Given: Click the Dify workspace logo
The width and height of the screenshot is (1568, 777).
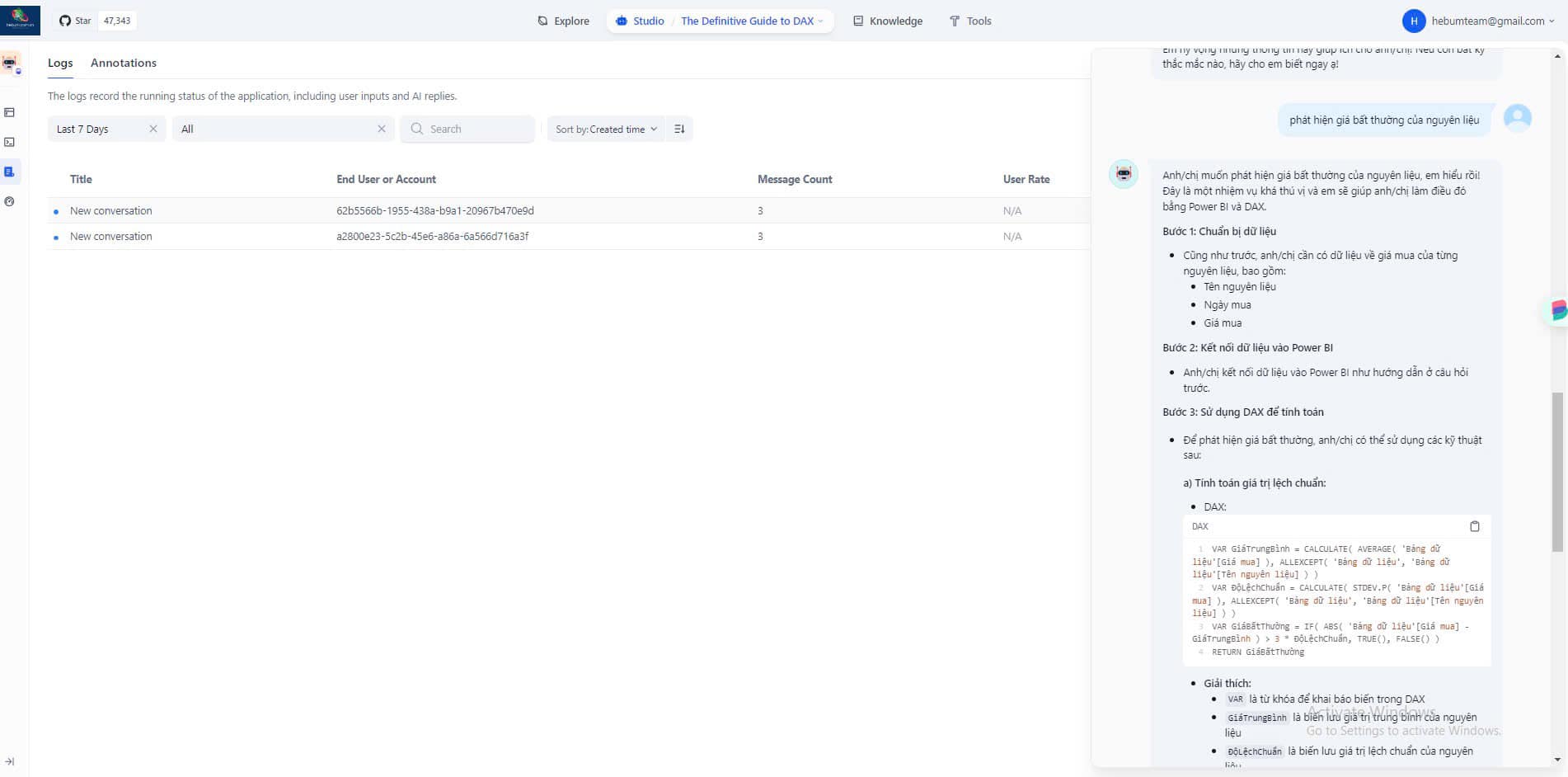Looking at the screenshot, I should pyautogui.click(x=20, y=21).
